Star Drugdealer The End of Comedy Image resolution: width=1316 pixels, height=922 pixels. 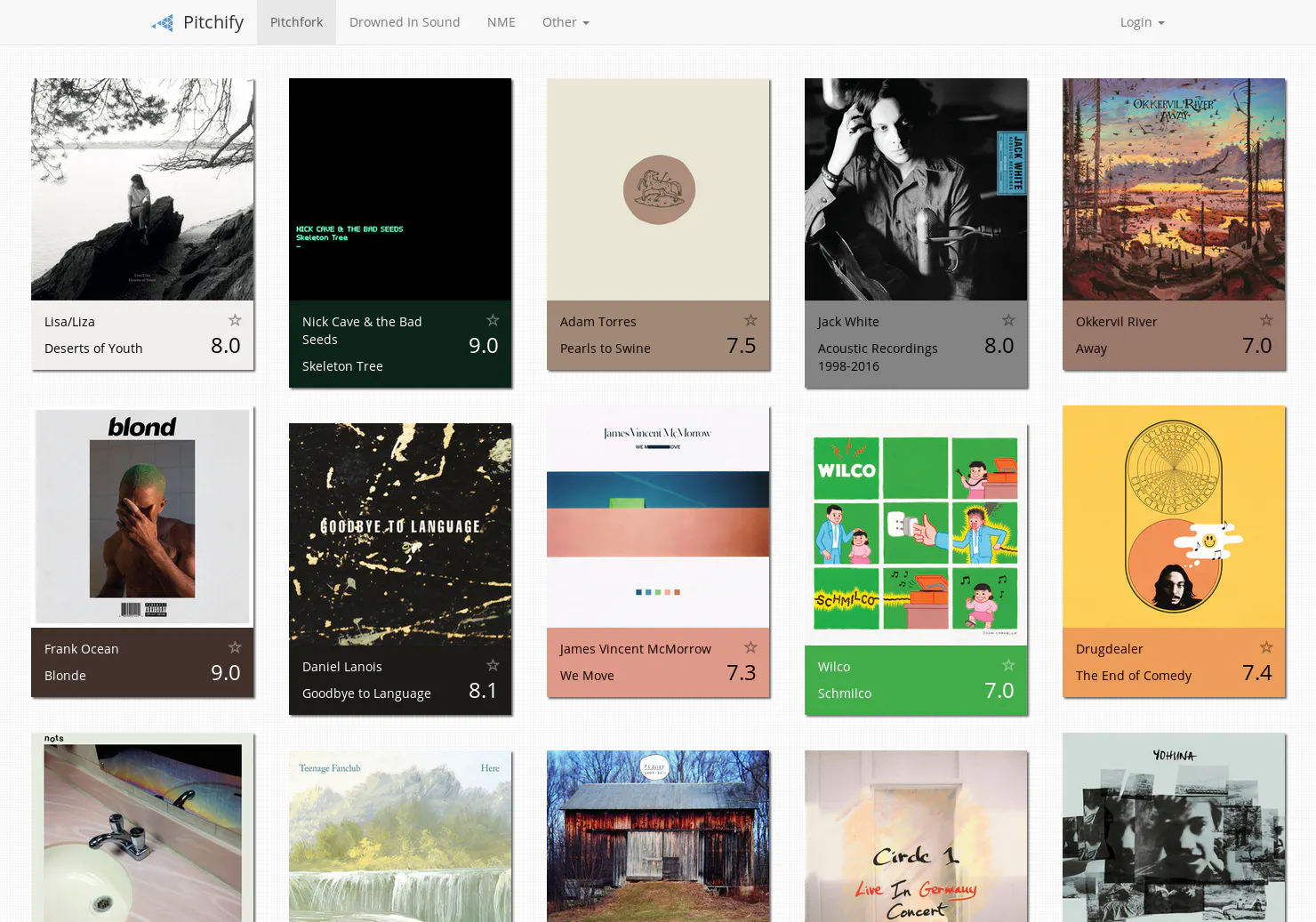point(1266,647)
